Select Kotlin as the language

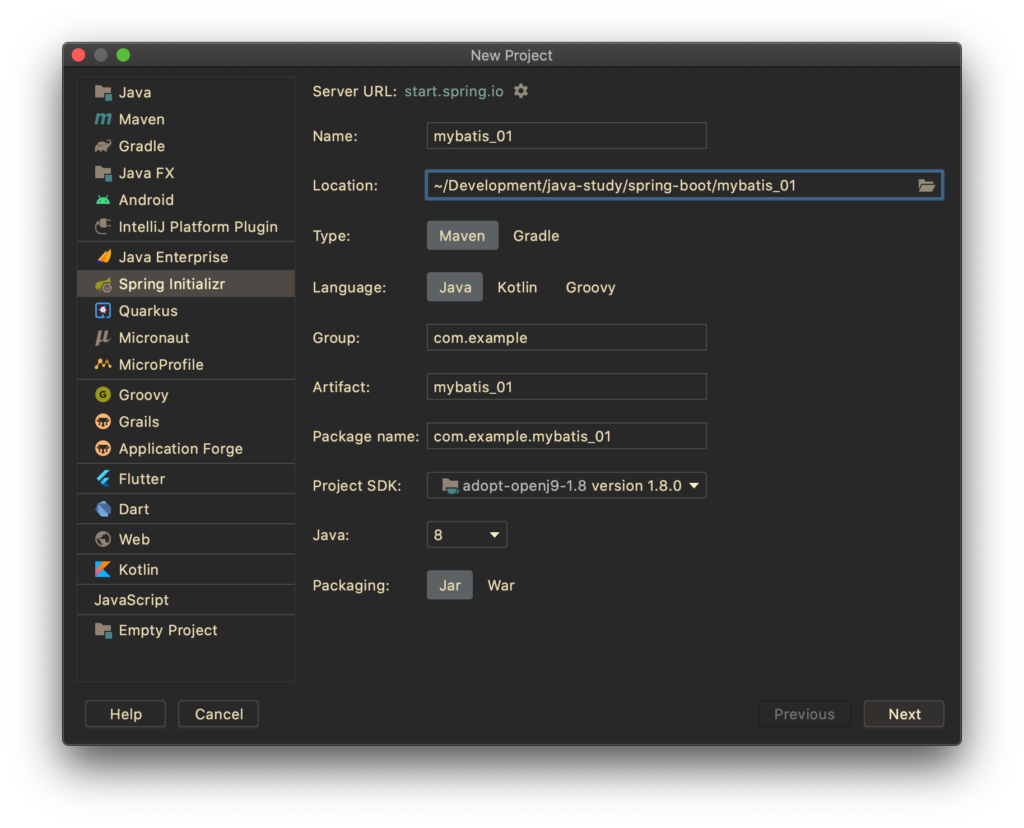517,287
